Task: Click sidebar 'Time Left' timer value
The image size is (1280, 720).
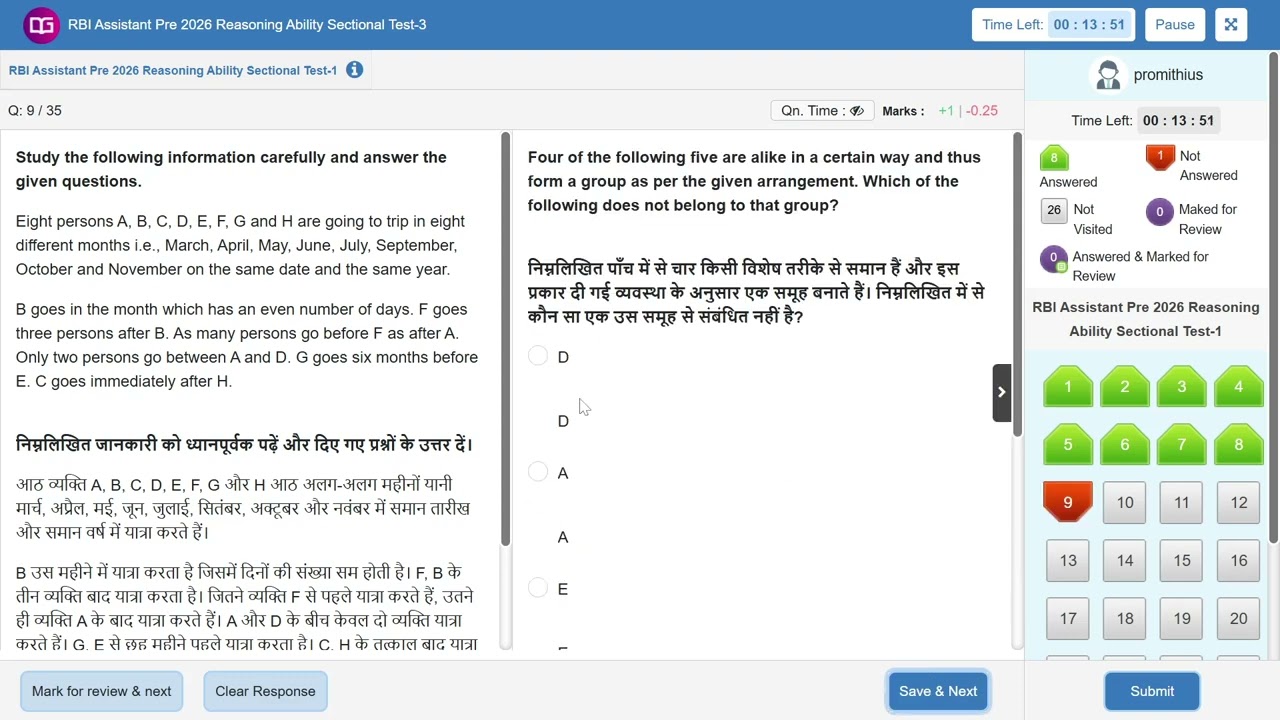Action: pyautogui.click(x=1178, y=121)
